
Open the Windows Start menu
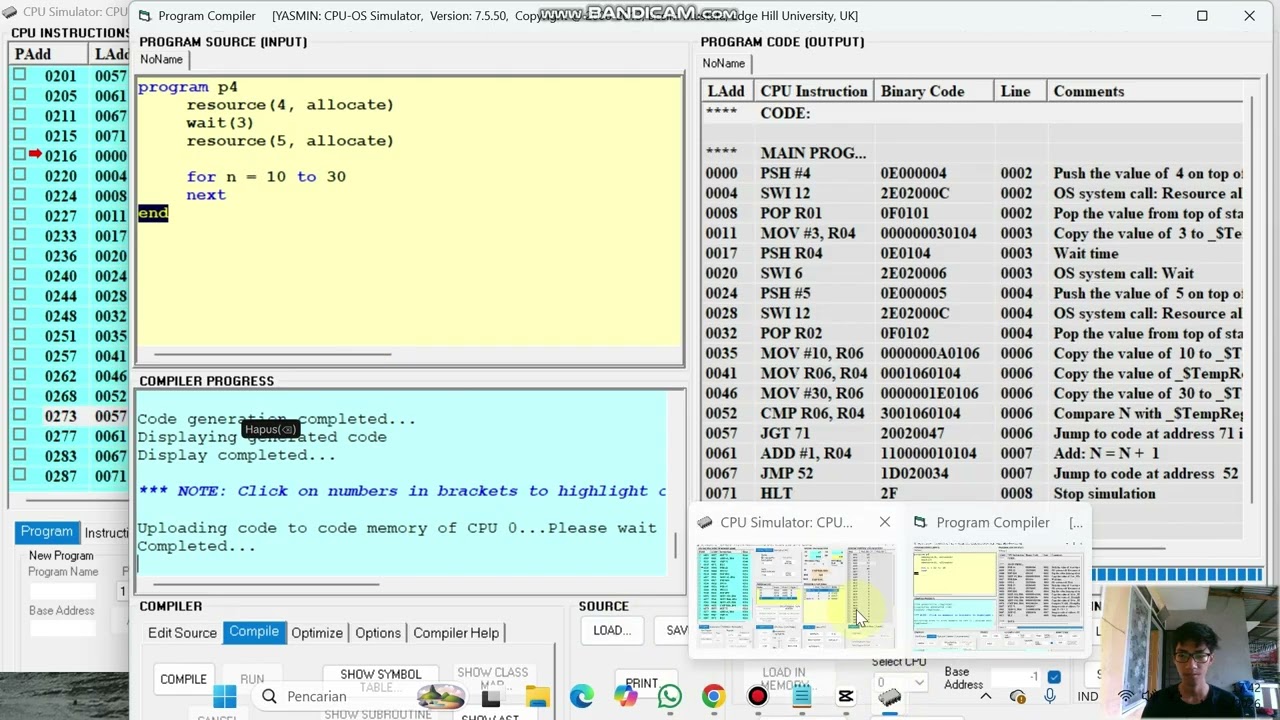point(225,696)
